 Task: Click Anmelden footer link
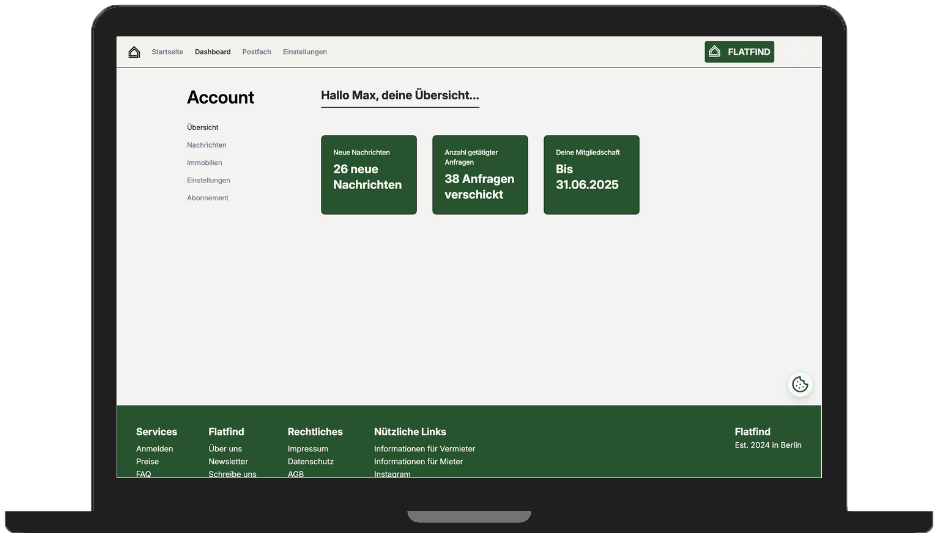click(155, 449)
